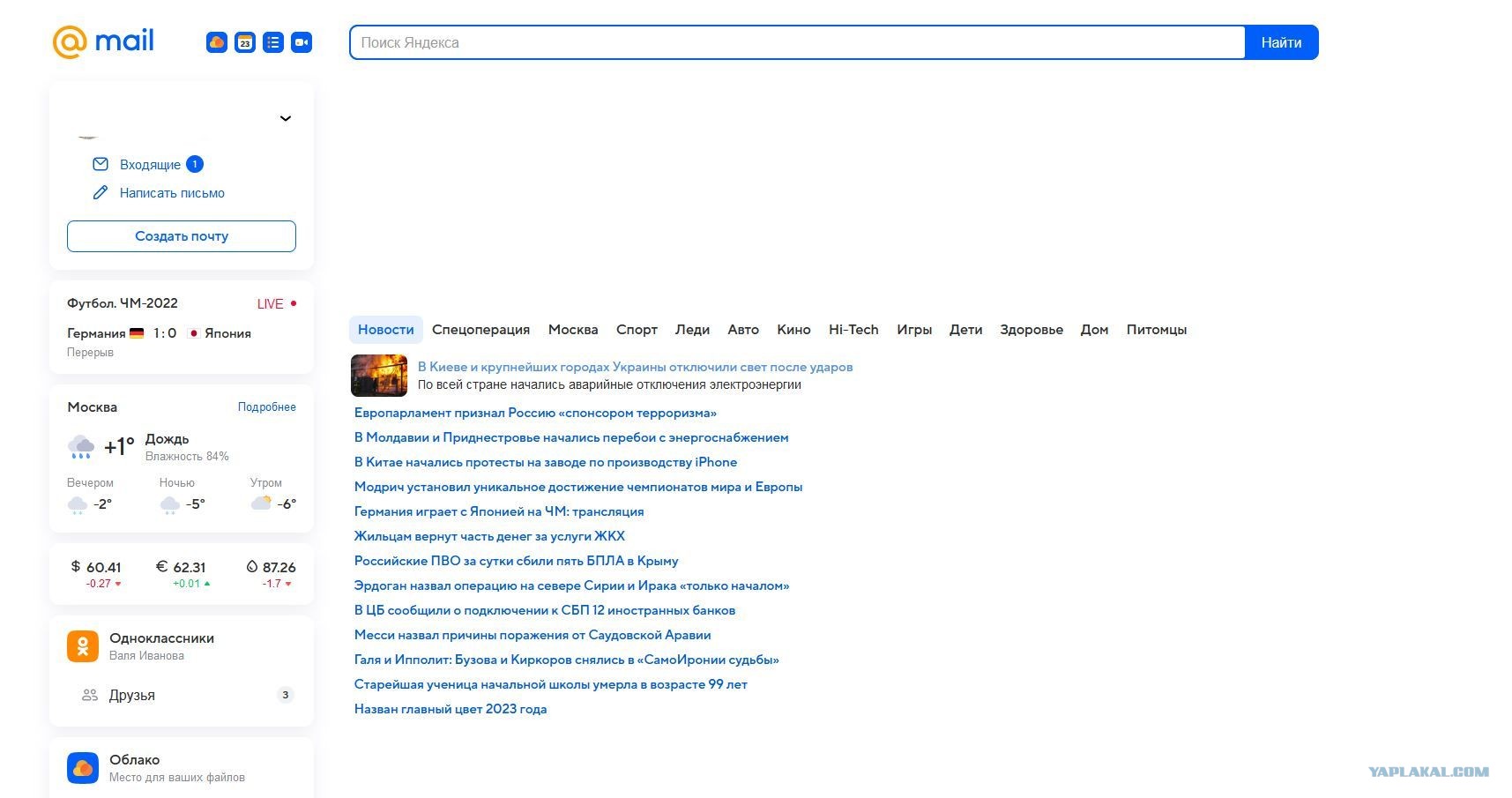Click the night snow cloud forecast icon
Image resolution: width=1512 pixels, height=798 pixels.
coord(170,504)
